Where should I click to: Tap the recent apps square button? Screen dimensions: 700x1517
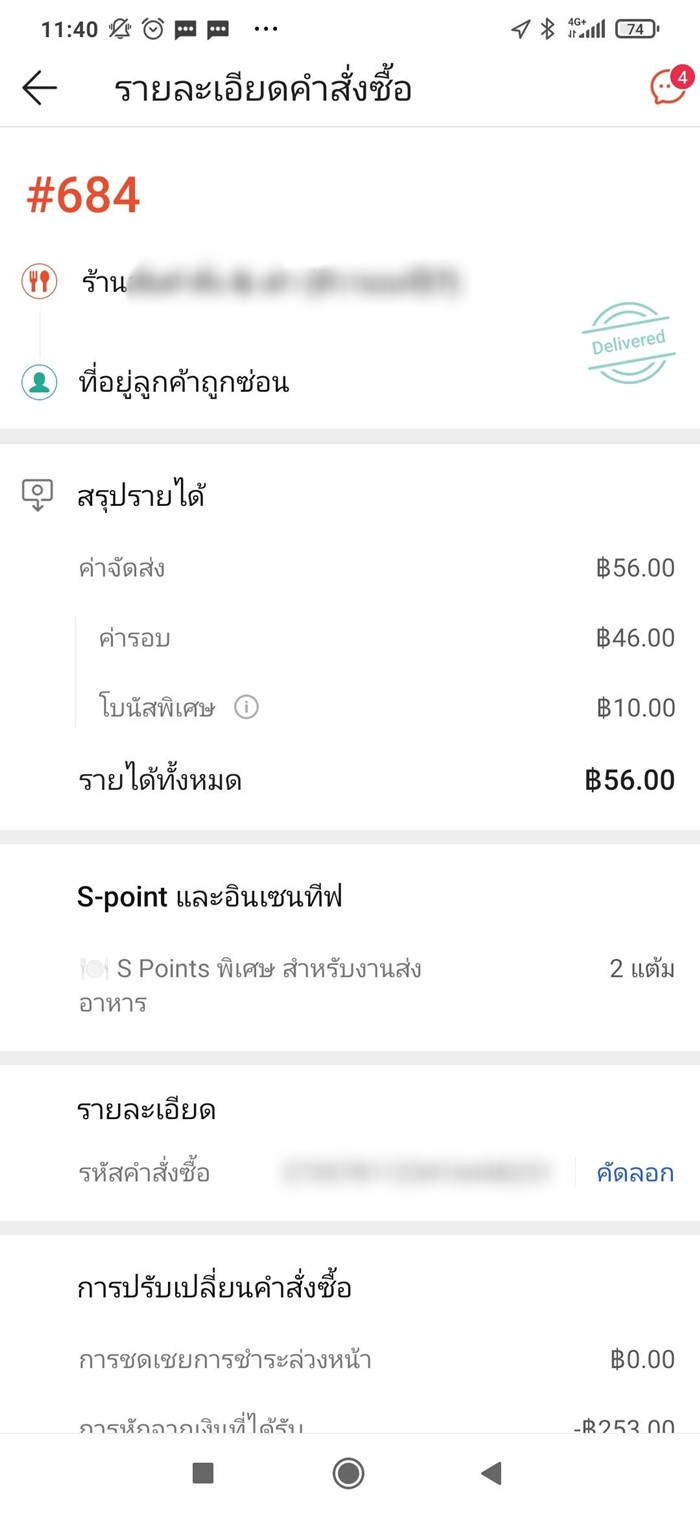click(x=203, y=1474)
